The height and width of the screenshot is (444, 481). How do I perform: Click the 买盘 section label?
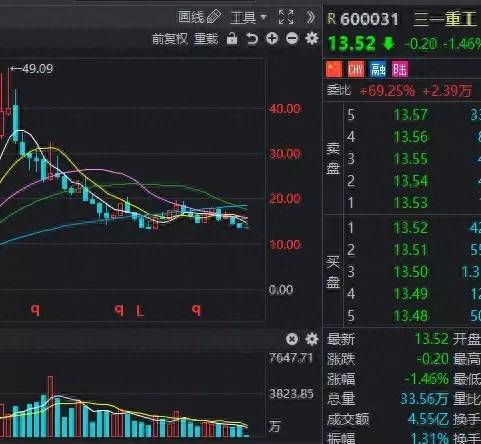click(333, 273)
